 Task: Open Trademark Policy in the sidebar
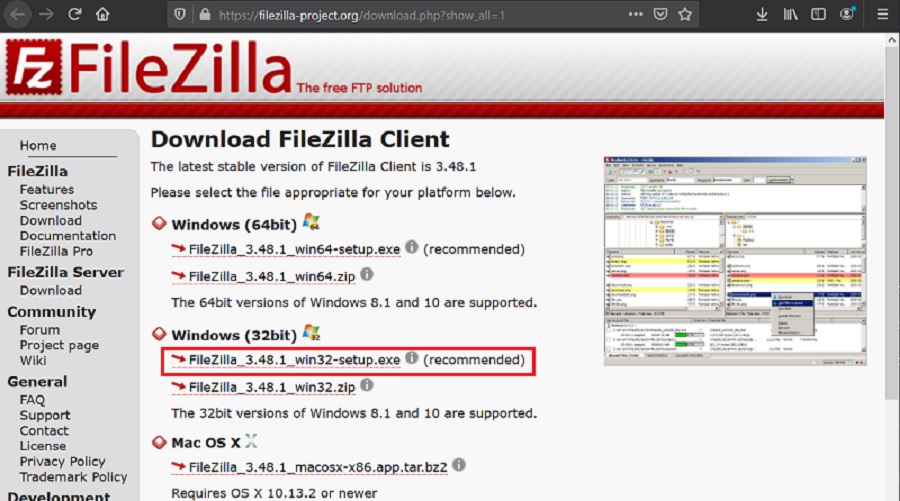coord(73,477)
